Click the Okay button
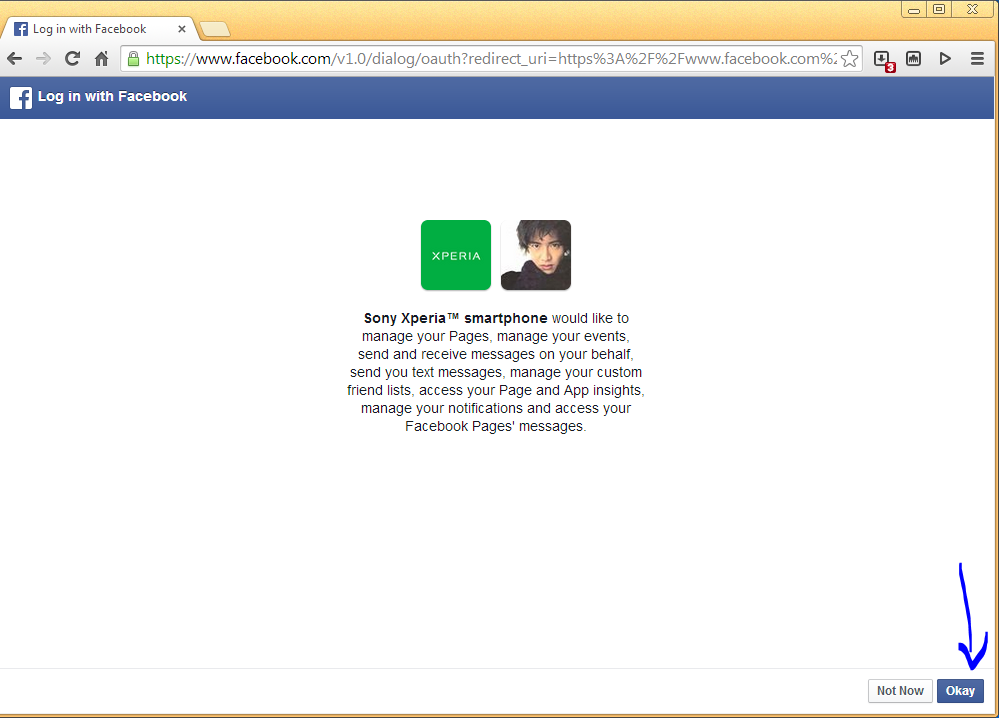Viewport: 999px width, 718px height. pos(960,691)
